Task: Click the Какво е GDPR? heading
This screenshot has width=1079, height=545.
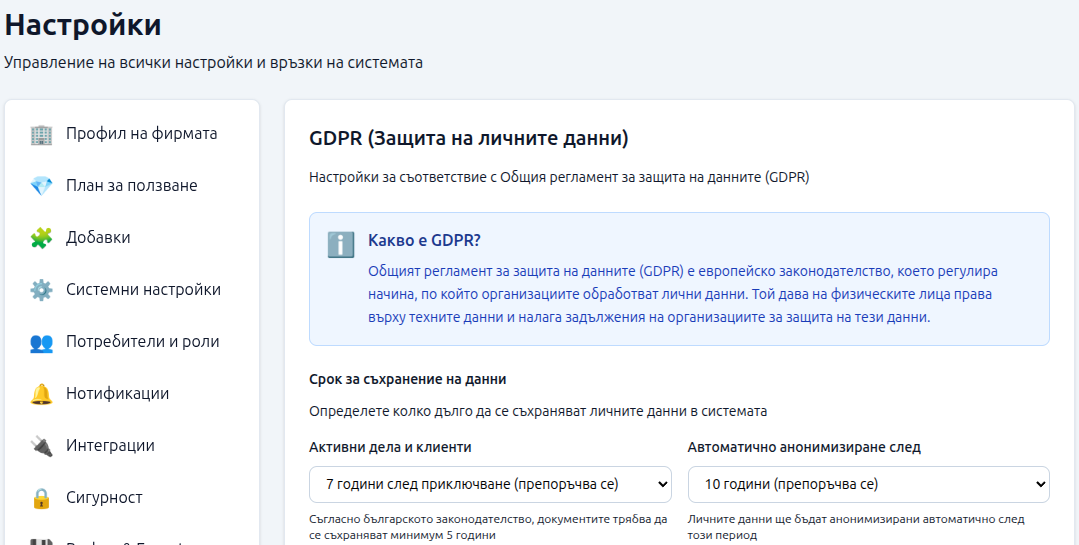Action: pyautogui.click(x=424, y=240)
